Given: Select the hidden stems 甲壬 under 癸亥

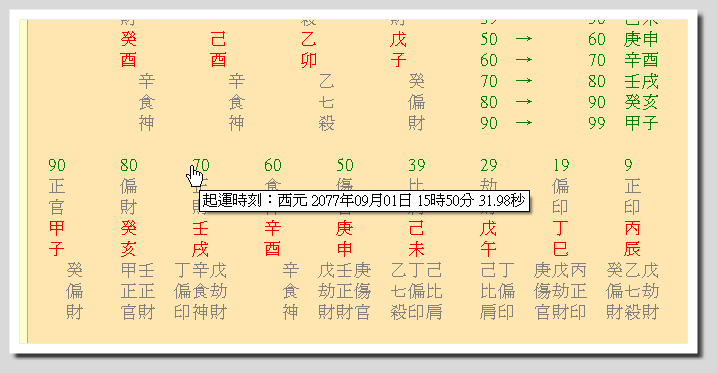Looking at the screenshot, I should (138, 270).
